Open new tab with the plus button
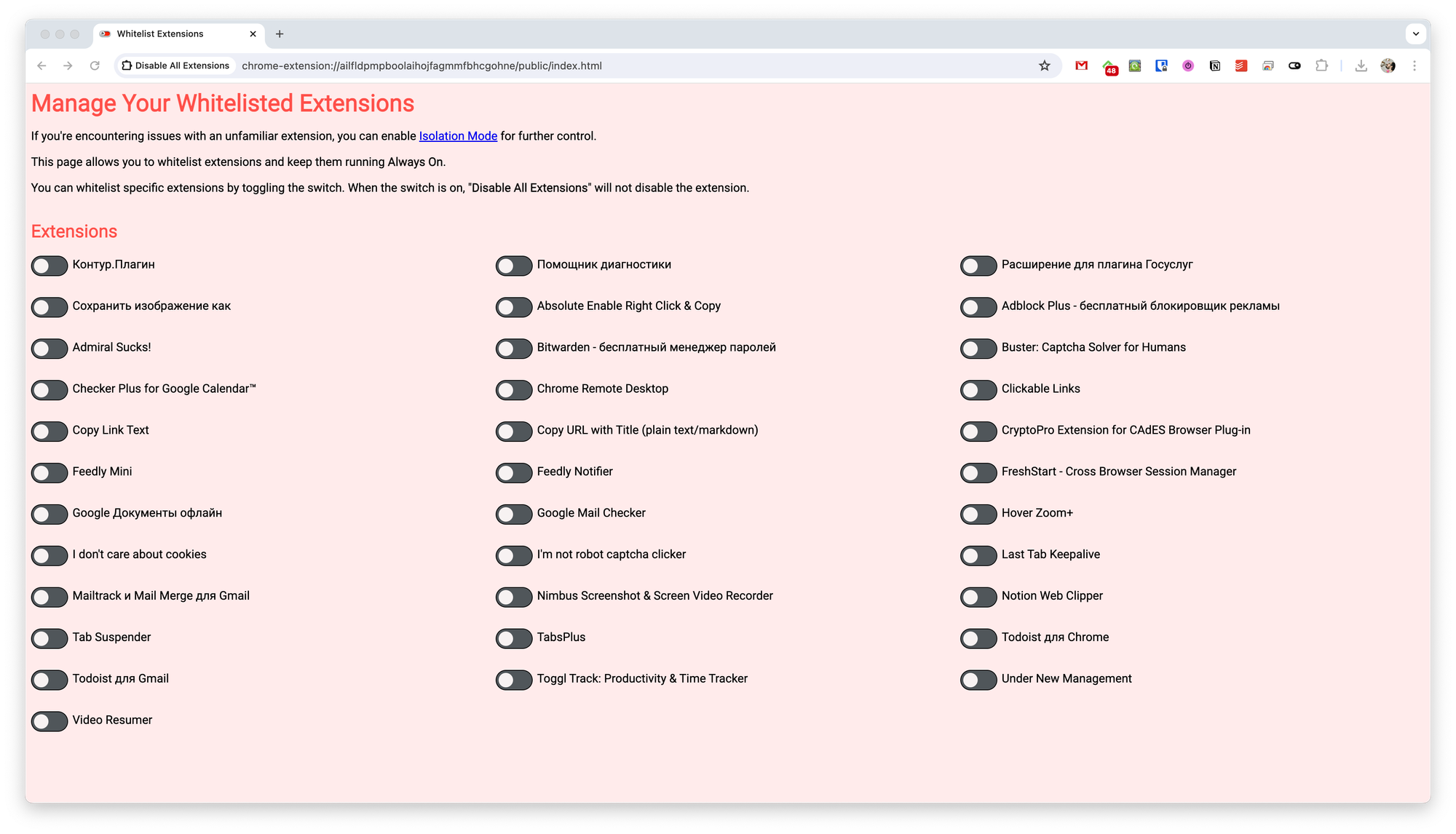The height and width of the screenshot is (834, 1456). click(x=279, y=33)
